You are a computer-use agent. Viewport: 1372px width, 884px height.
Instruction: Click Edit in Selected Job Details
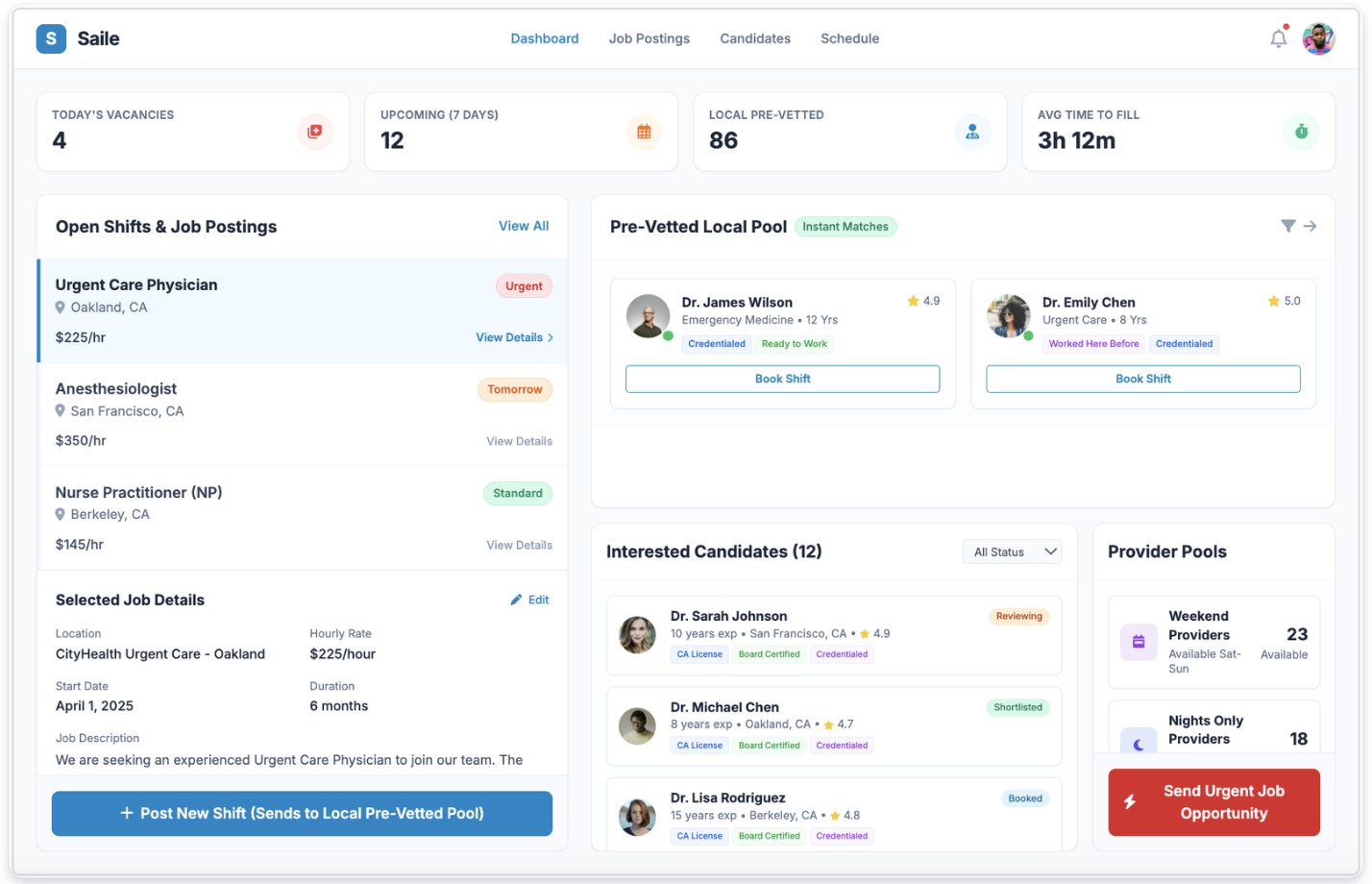529,600
